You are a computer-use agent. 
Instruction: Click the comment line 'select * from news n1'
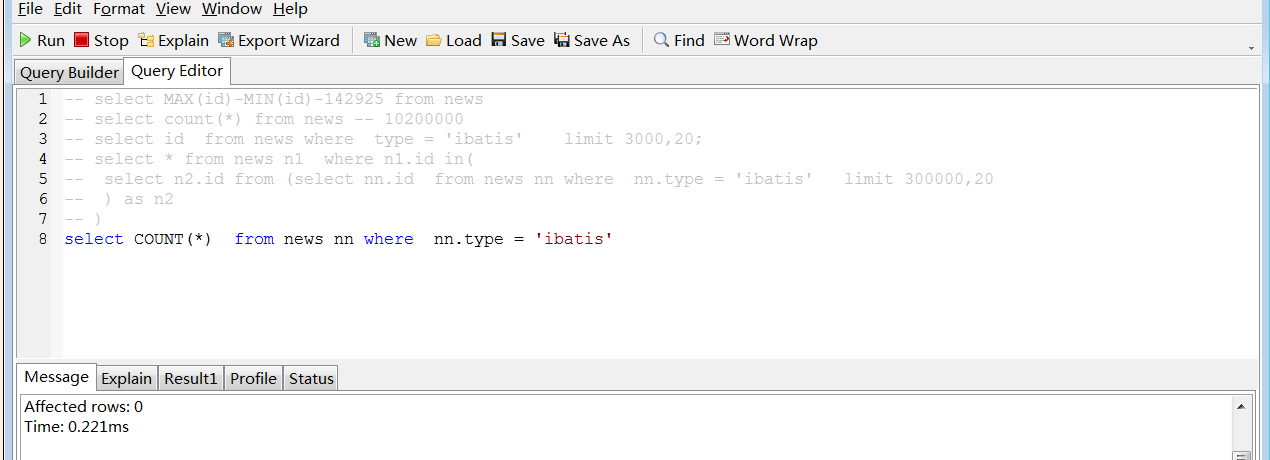(x=269, y=159)
